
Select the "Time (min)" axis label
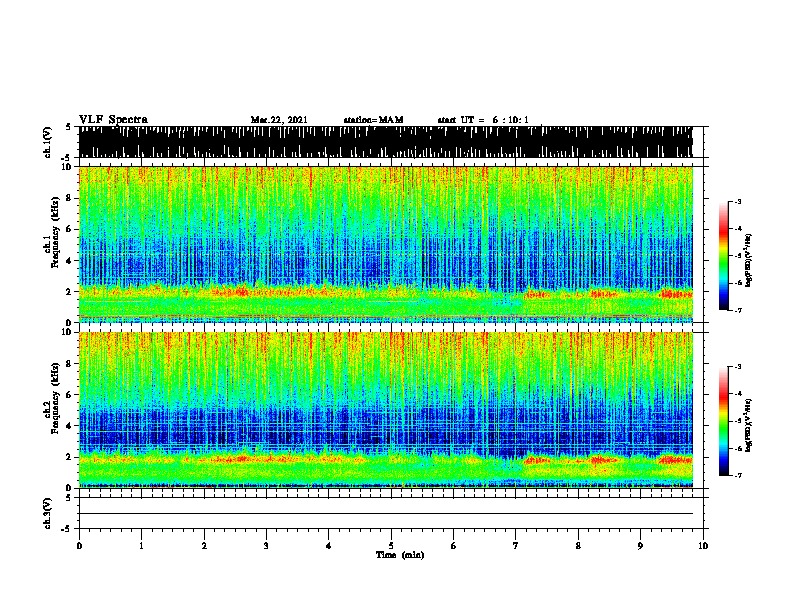coord(400,555)
